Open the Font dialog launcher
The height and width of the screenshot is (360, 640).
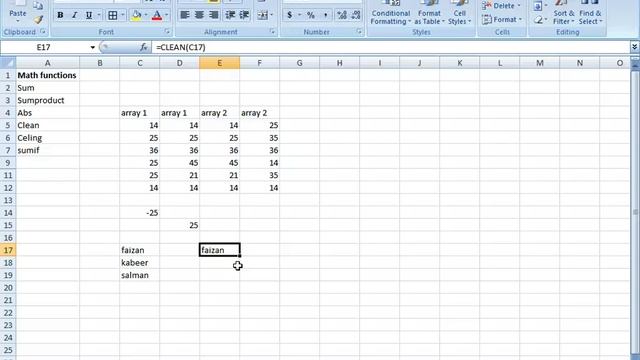click(x=167, y=31)
